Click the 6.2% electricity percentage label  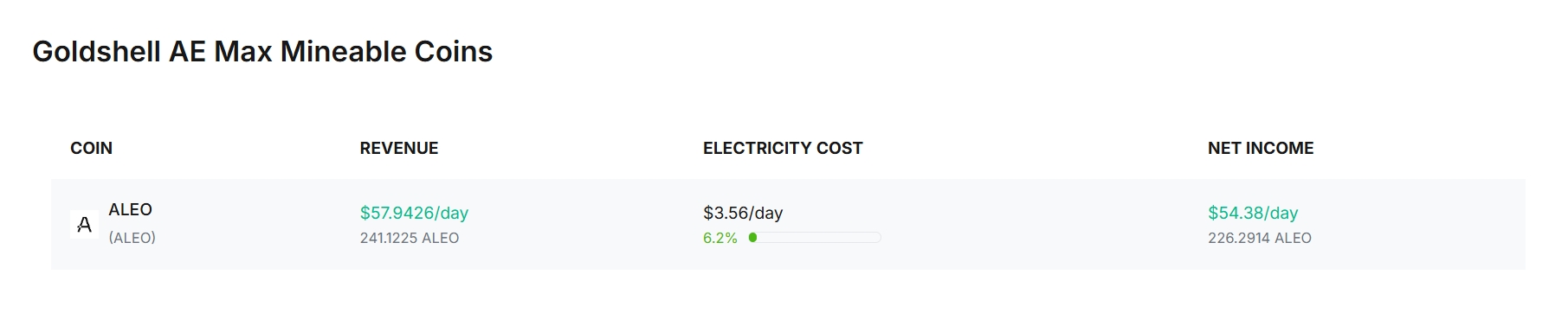coord(720,238)
